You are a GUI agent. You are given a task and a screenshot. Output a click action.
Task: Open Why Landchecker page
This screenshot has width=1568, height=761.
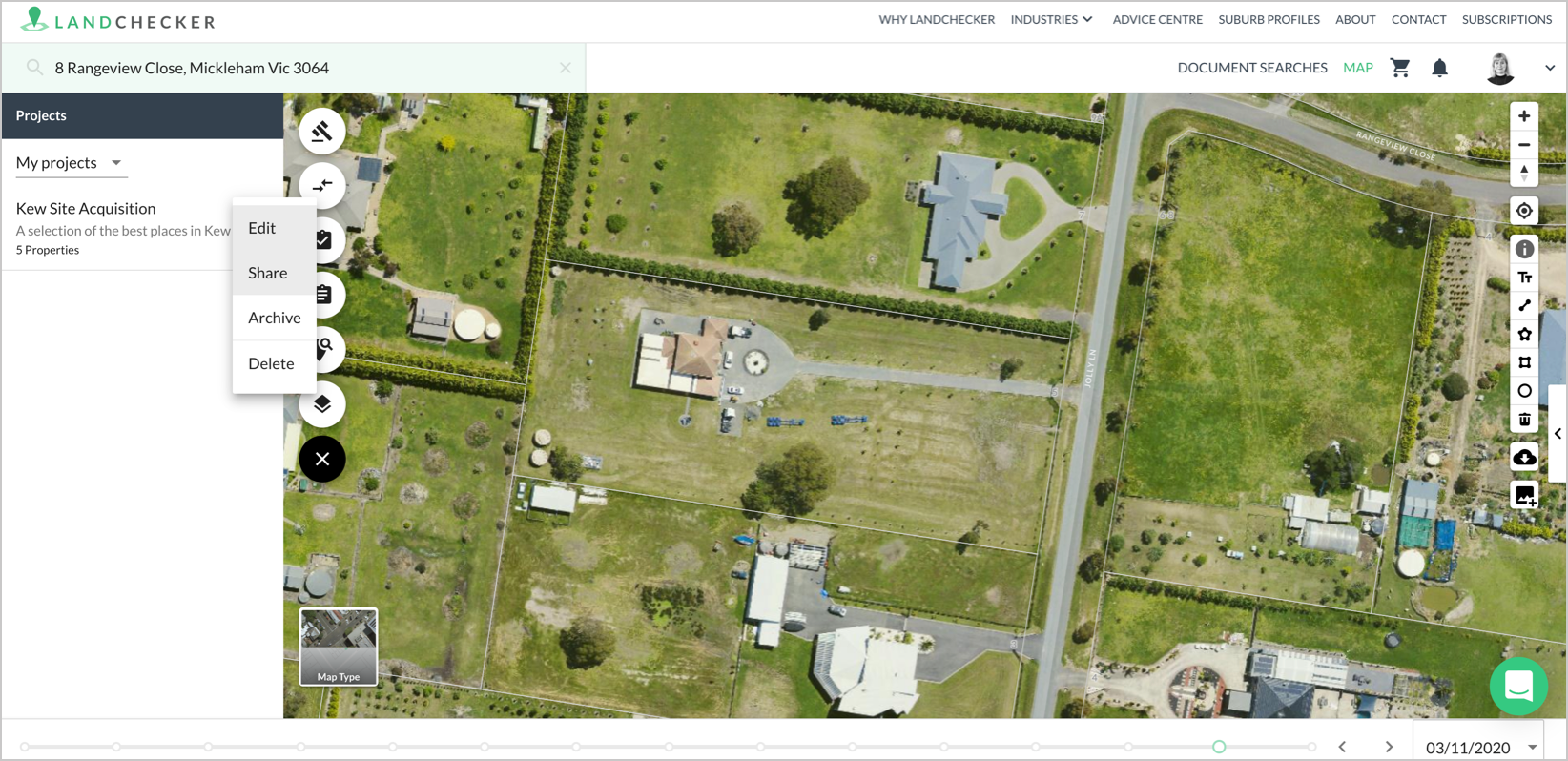pyautogui.click(x=937, y=19)
